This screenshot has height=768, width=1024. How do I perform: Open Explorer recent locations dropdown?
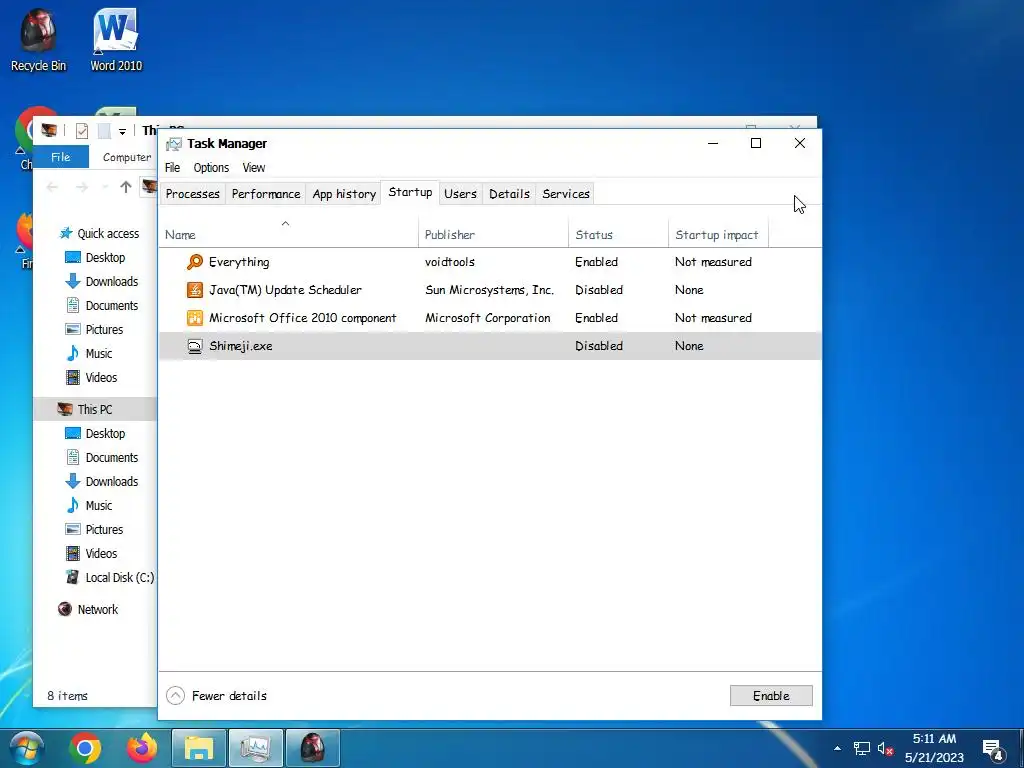click(104, 187)
